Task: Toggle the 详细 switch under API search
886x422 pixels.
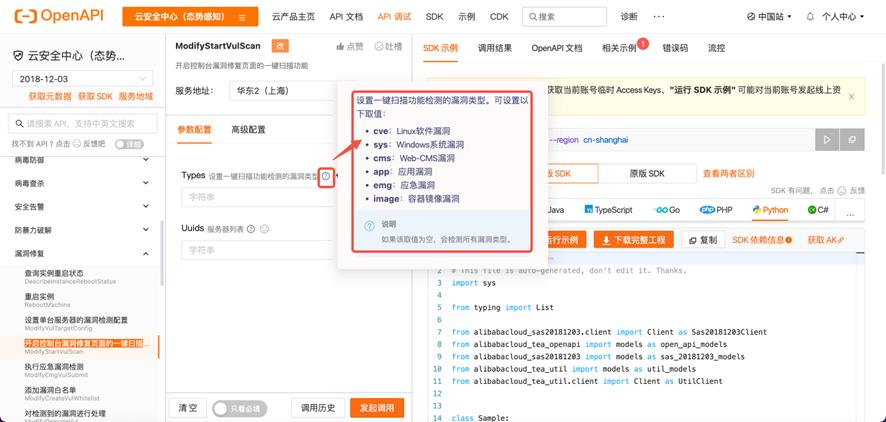Action: pyautogui.click(x=129, y=144)
